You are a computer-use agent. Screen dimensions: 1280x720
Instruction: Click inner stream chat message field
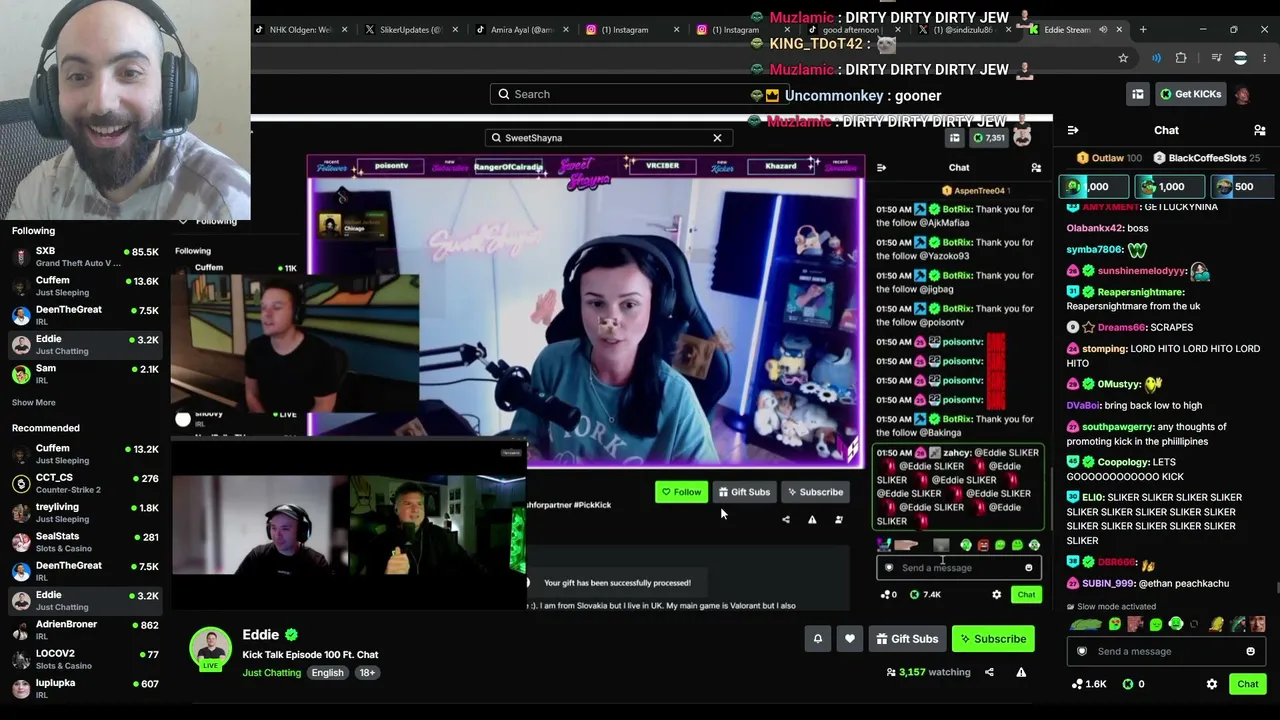[x=959, y=568]
